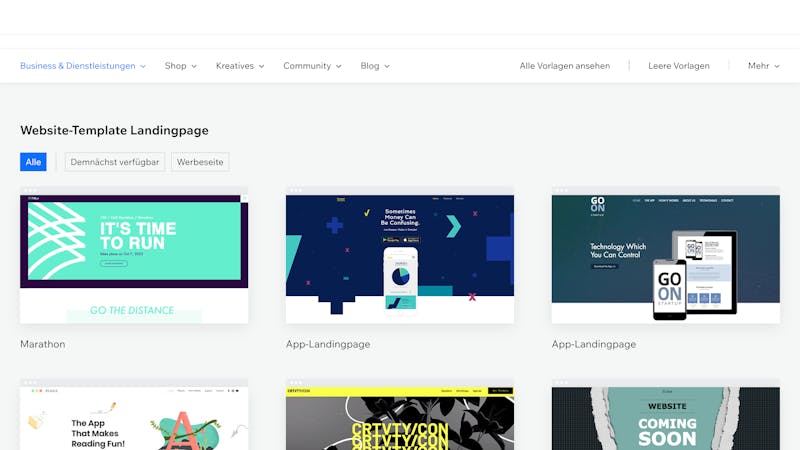
Task: Expand the chevron next to Shop
Action: (x=194, y=66)
